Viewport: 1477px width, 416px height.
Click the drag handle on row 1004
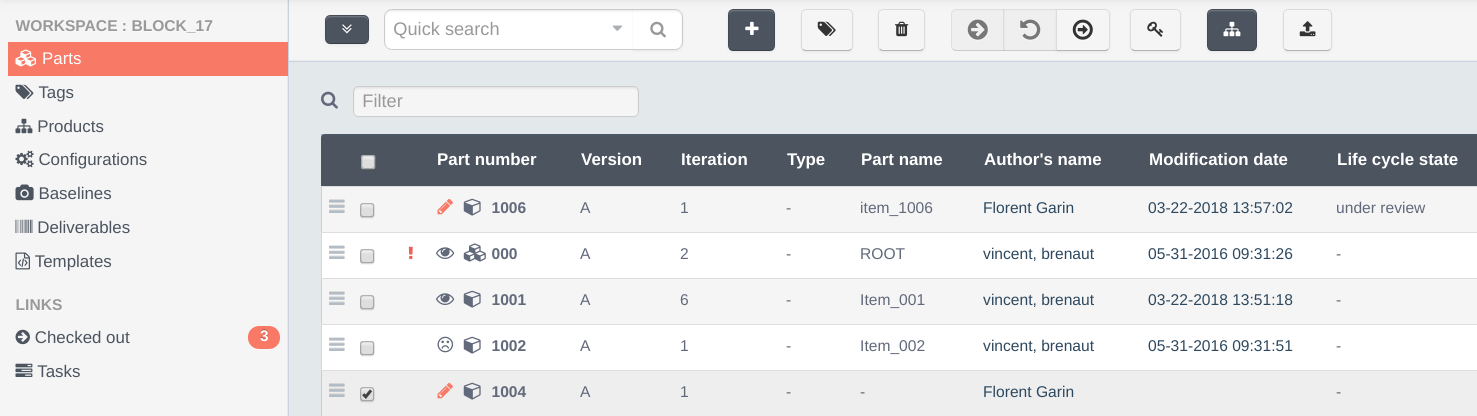pos(337,391)
